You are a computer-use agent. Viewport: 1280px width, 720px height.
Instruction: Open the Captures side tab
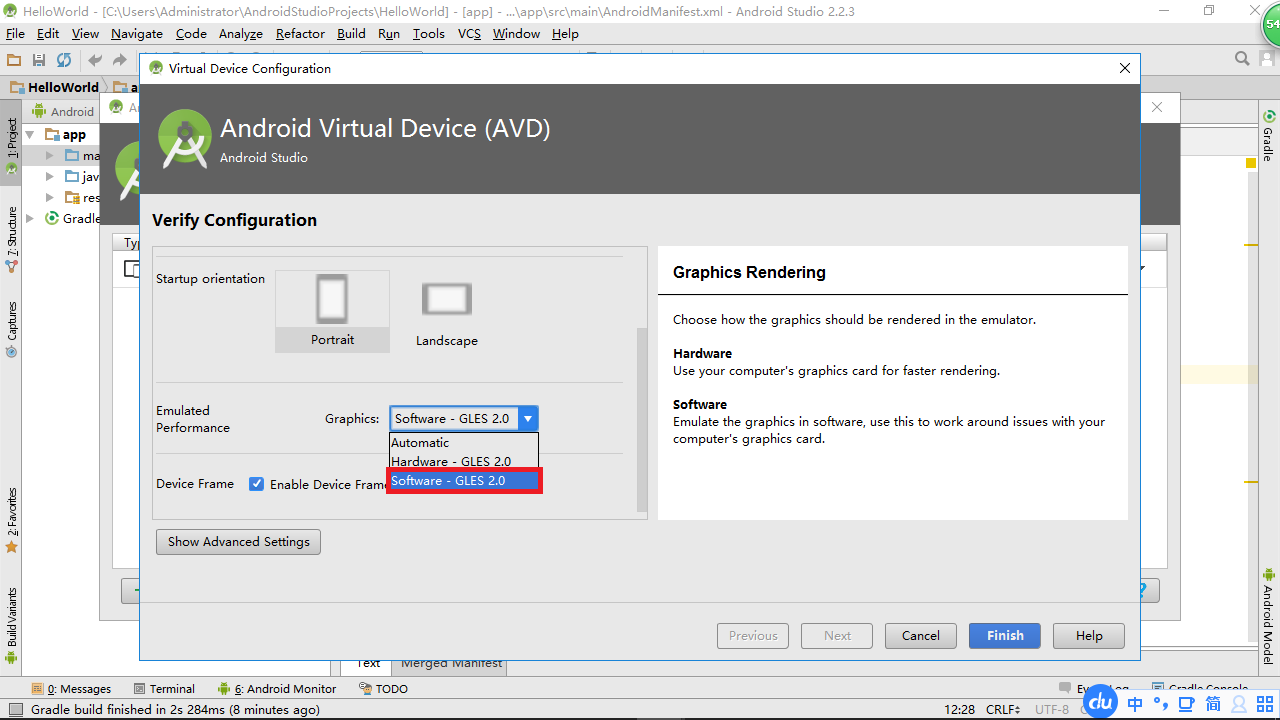tap(12, 329)
